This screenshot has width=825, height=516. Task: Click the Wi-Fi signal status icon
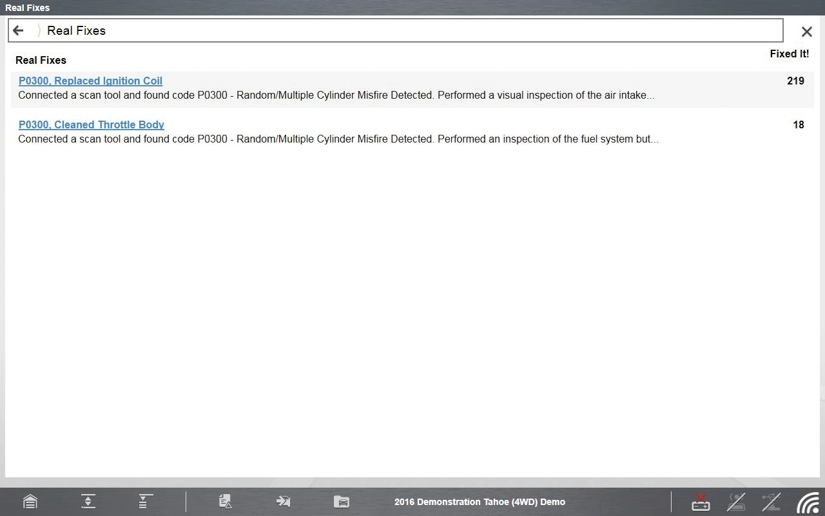(x=808, y=502)
